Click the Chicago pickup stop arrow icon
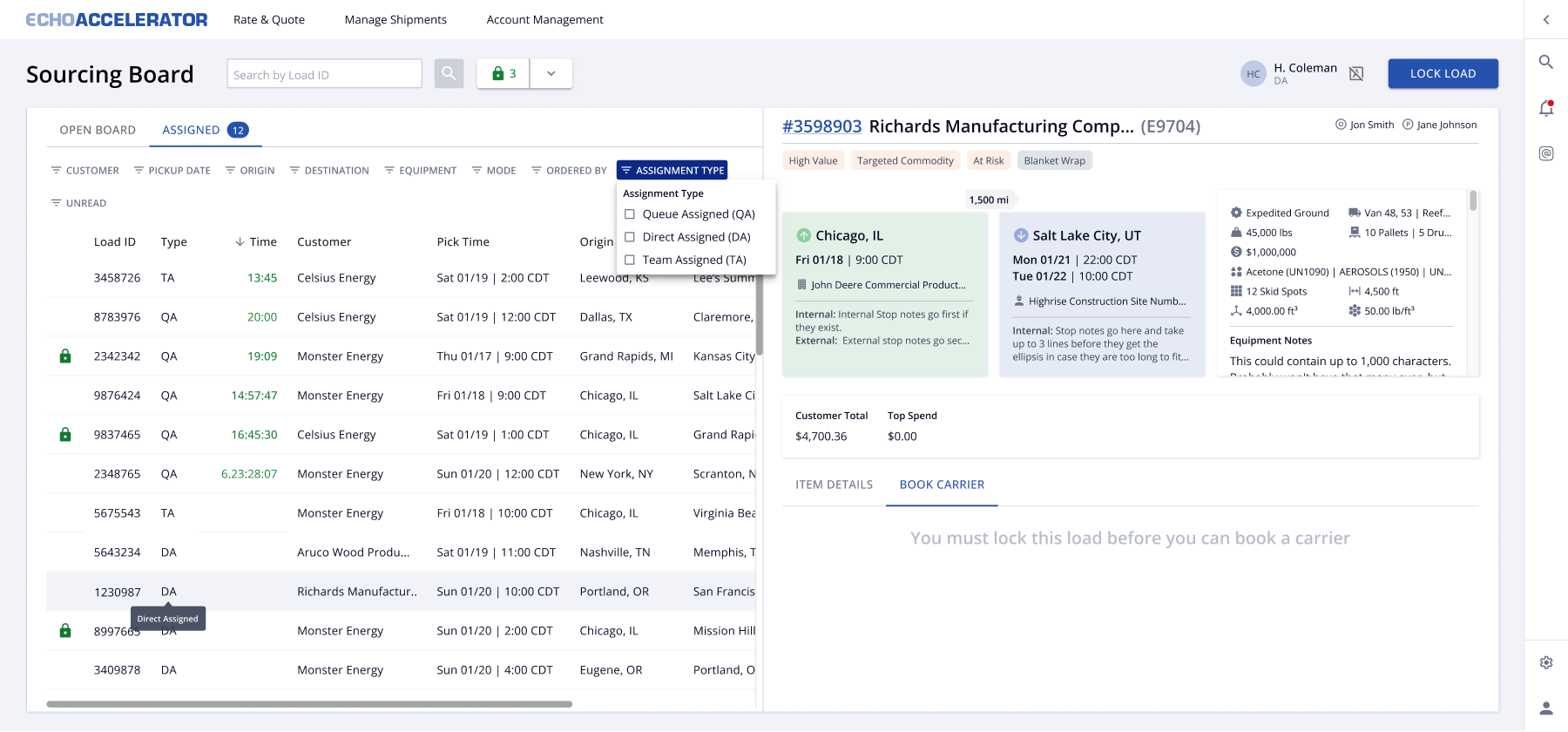The width and height of the screenshot is (1568, 732). click(803, 236)
